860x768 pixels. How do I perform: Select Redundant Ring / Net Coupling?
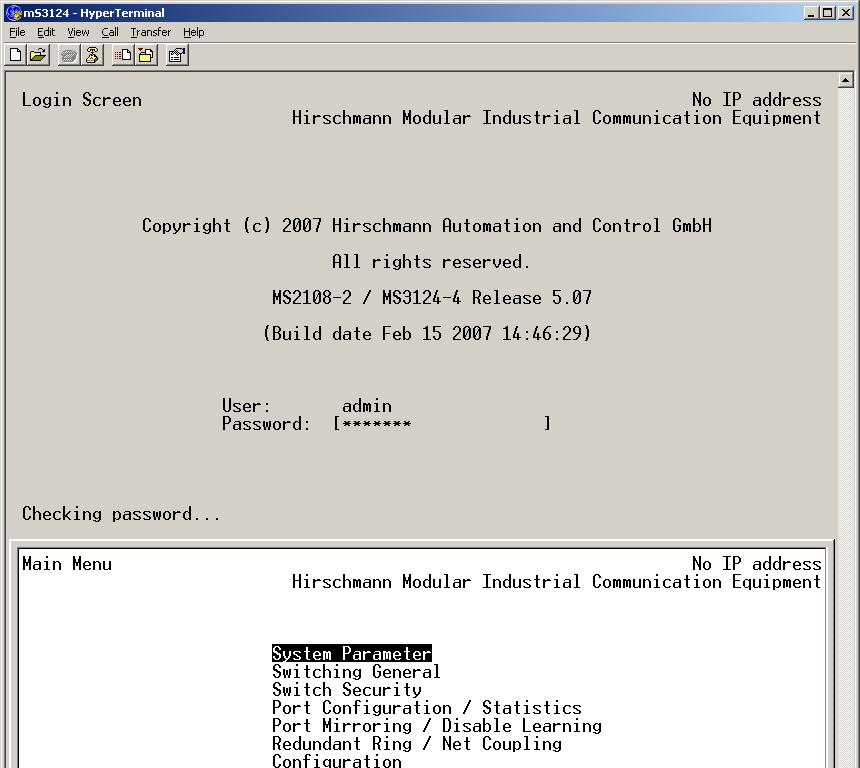click(416, 744)
